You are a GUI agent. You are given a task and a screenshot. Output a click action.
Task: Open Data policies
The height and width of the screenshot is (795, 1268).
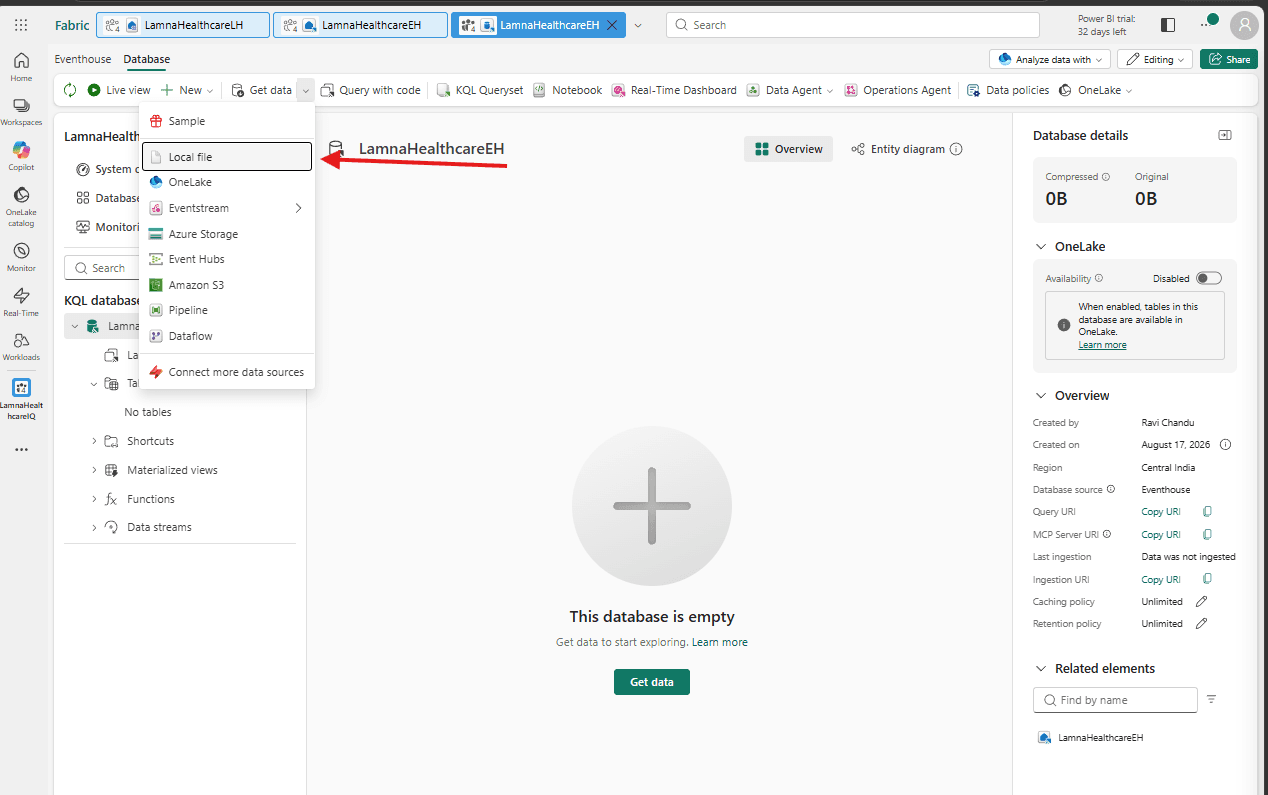click(x=1008, y=90)
